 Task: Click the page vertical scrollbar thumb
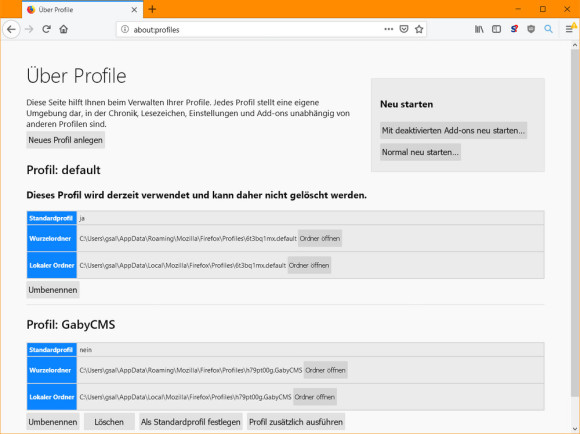click(574, 222)
